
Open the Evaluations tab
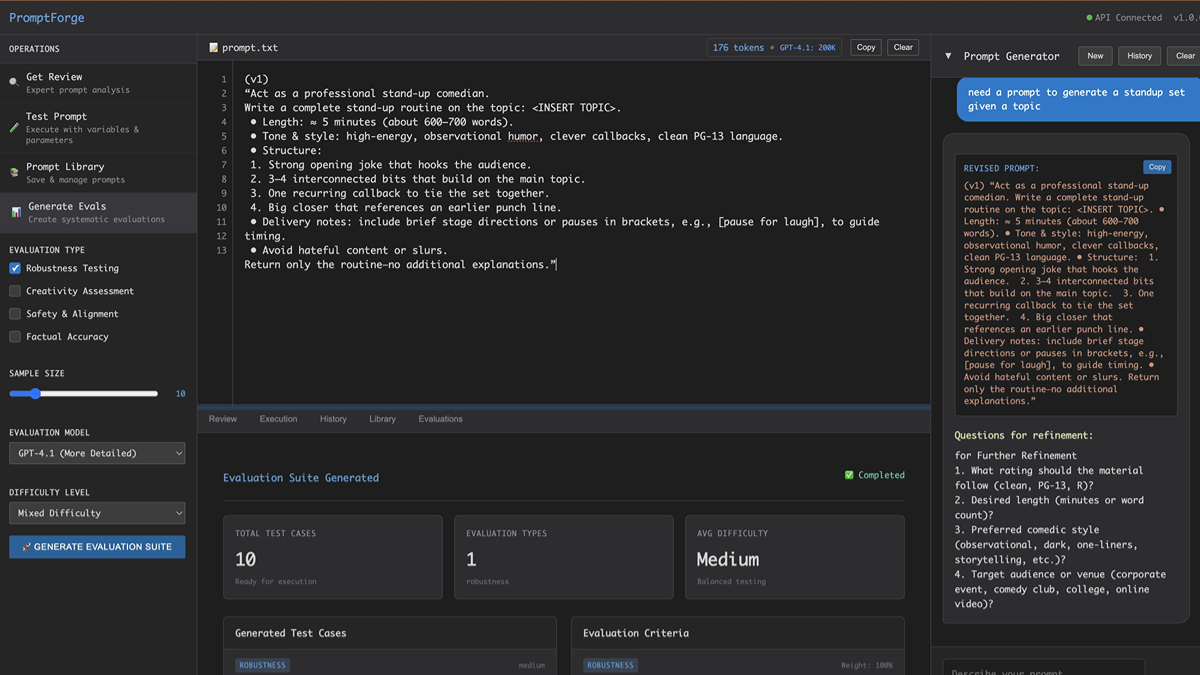(x=440, y=419)
